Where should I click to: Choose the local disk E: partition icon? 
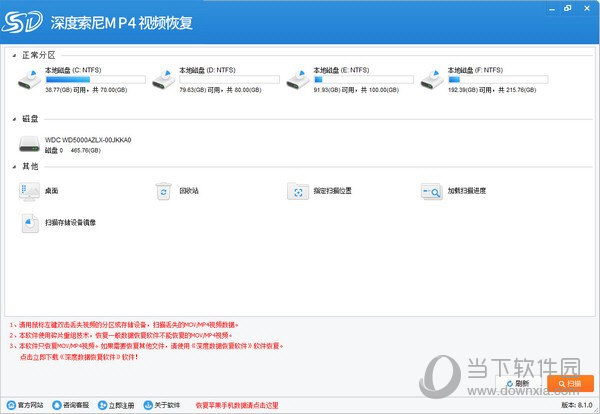[298, 78]
